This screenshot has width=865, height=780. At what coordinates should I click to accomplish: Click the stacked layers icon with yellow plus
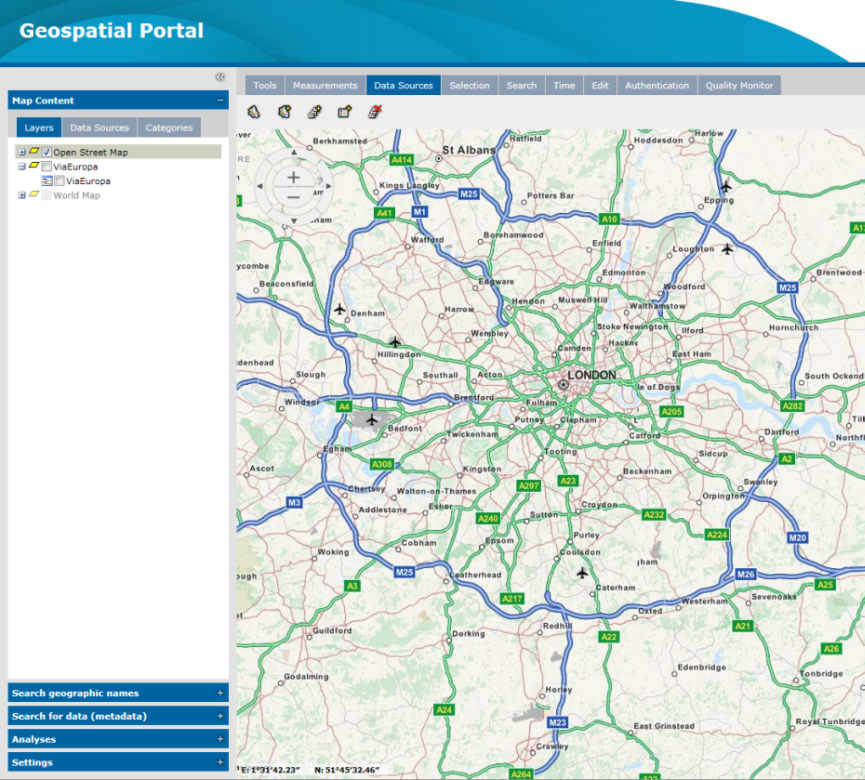click(x=314, y=112)
